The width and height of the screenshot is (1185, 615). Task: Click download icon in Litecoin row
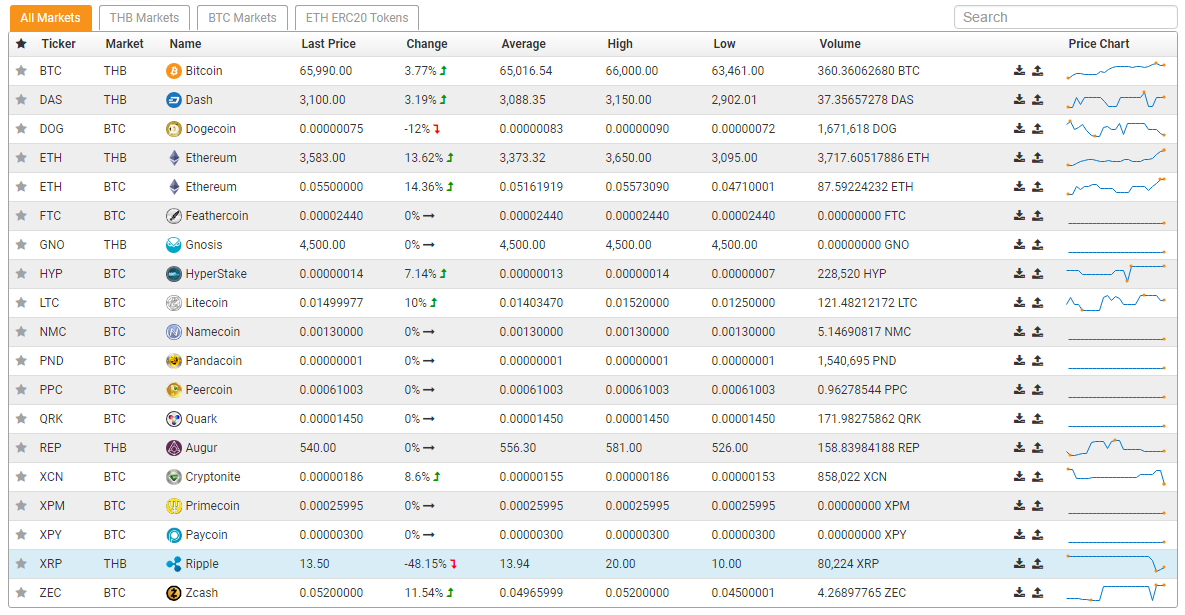click(x=1019, y=303)
